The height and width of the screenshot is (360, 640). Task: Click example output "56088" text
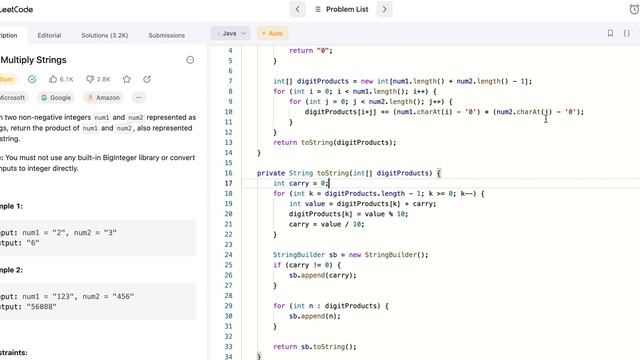coord(42,307)
